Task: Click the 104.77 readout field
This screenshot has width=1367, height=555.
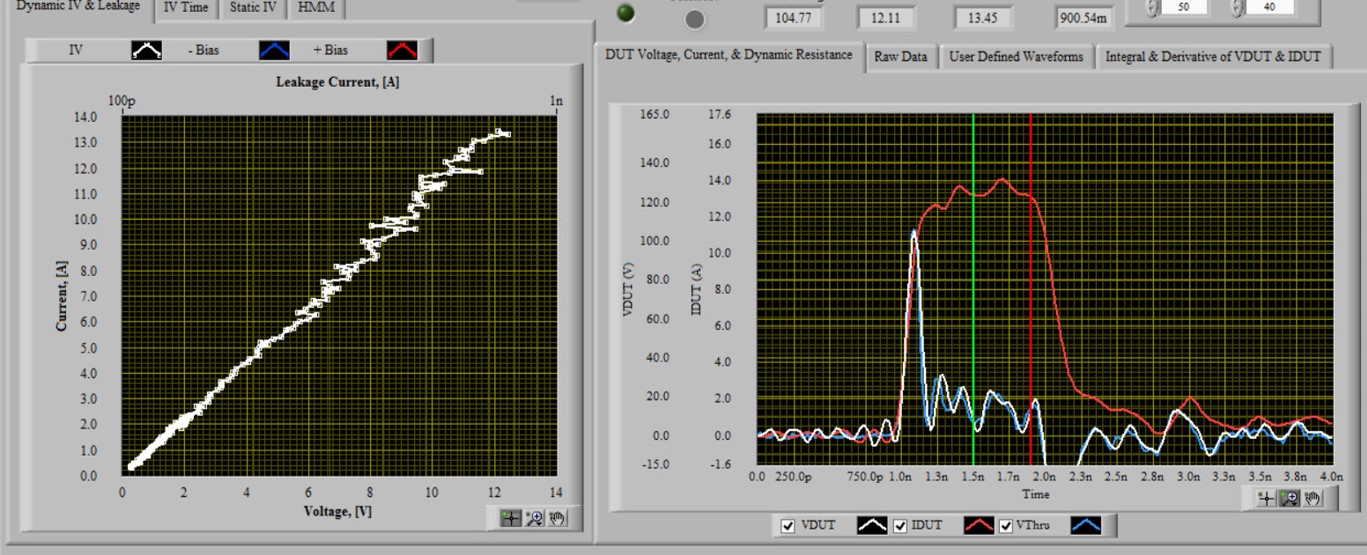Action: (x=793, y=18)
